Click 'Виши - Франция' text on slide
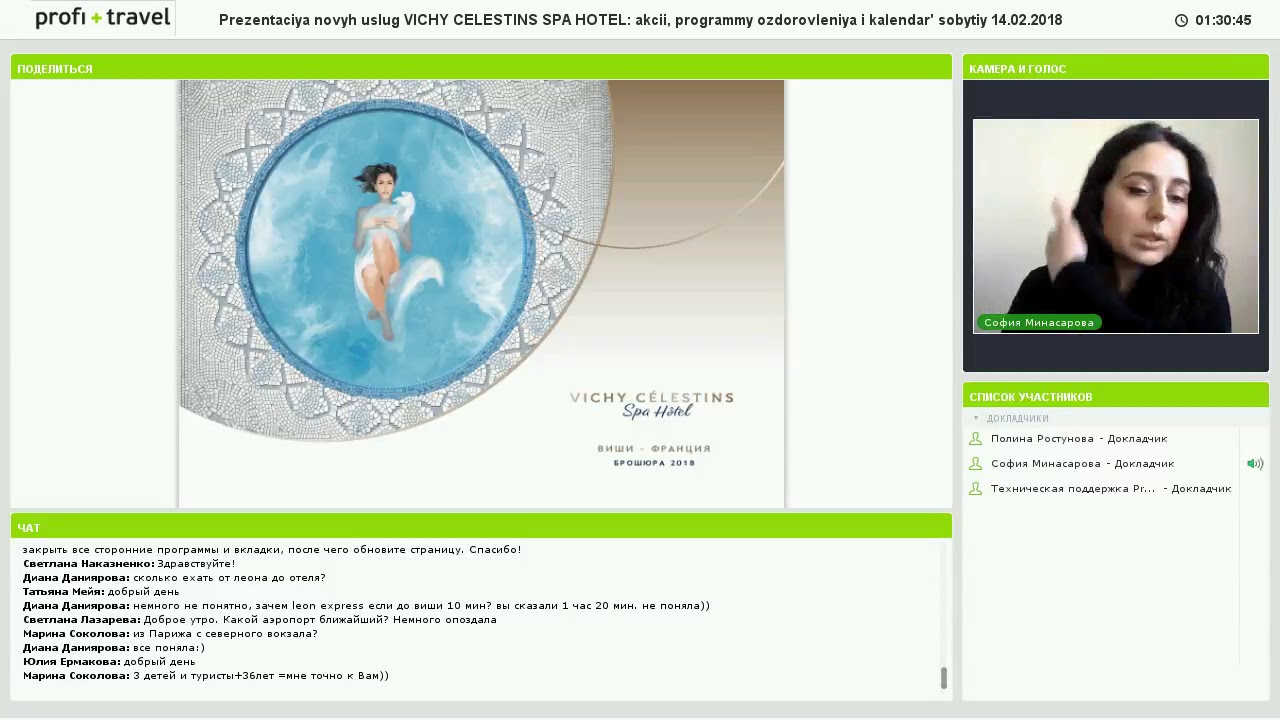 coord(654,449)
